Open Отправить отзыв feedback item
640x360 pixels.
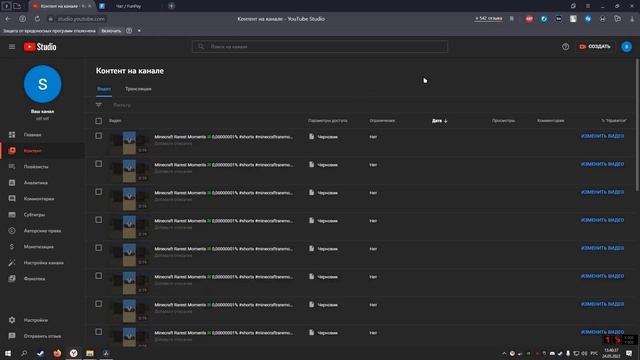tap(42, 336)
